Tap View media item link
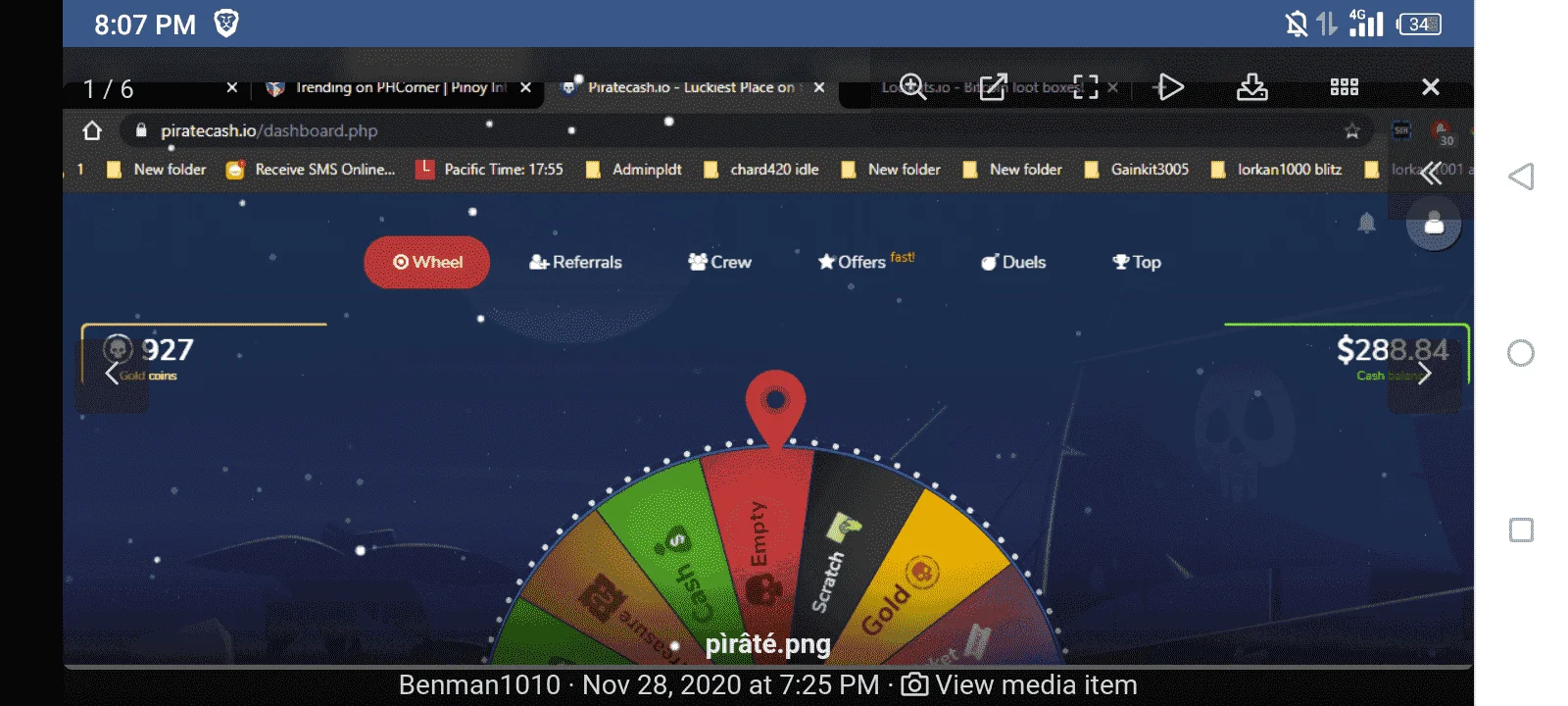Screen dimensions: 1568x706 click(1019, 684)
